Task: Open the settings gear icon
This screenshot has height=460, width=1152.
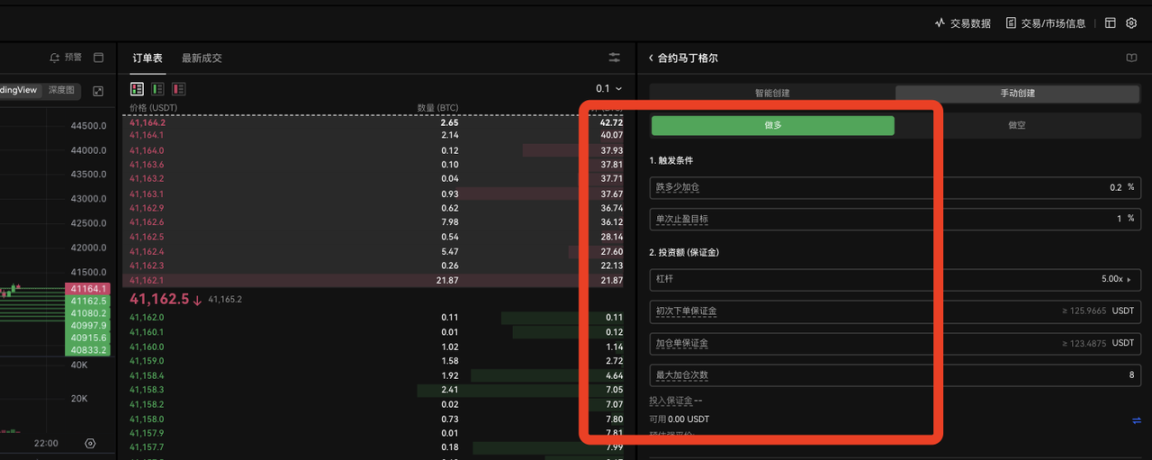Action: pos(1132,23)
